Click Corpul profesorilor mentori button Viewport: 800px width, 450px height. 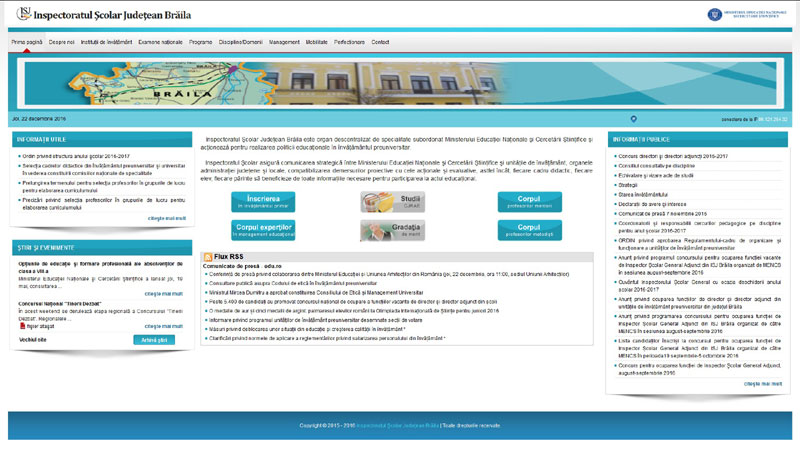click(x=529, y=202)
